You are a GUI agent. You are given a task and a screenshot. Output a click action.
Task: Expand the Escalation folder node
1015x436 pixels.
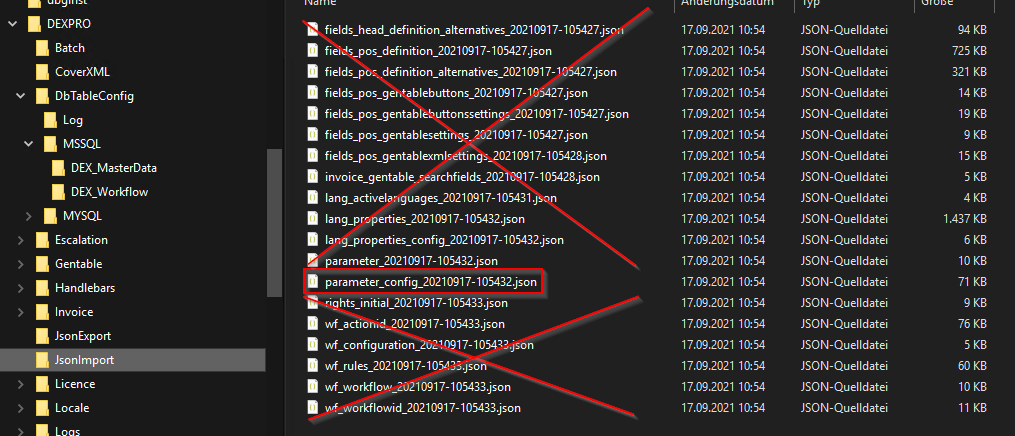click(x=21, y=240)
